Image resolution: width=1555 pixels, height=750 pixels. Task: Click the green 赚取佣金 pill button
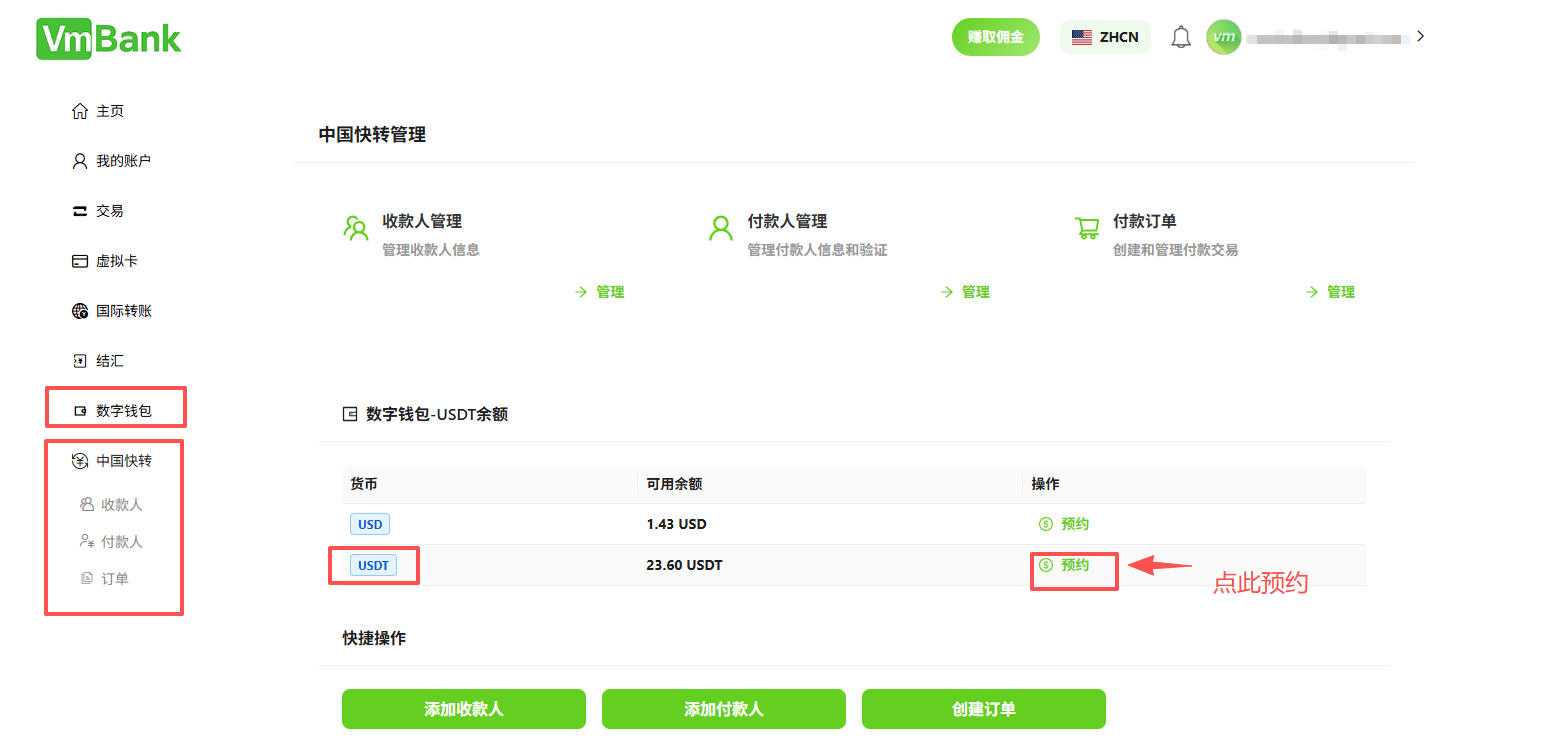click(995, 36)
